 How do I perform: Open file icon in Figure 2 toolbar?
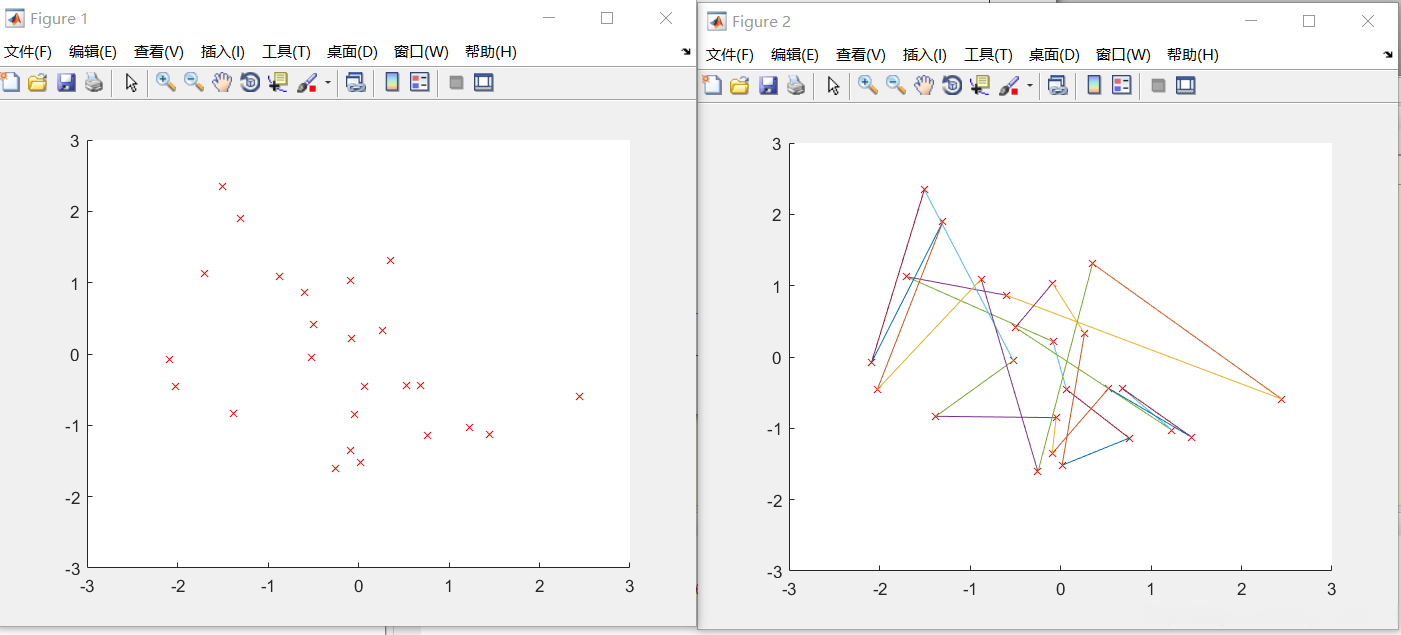740,86
